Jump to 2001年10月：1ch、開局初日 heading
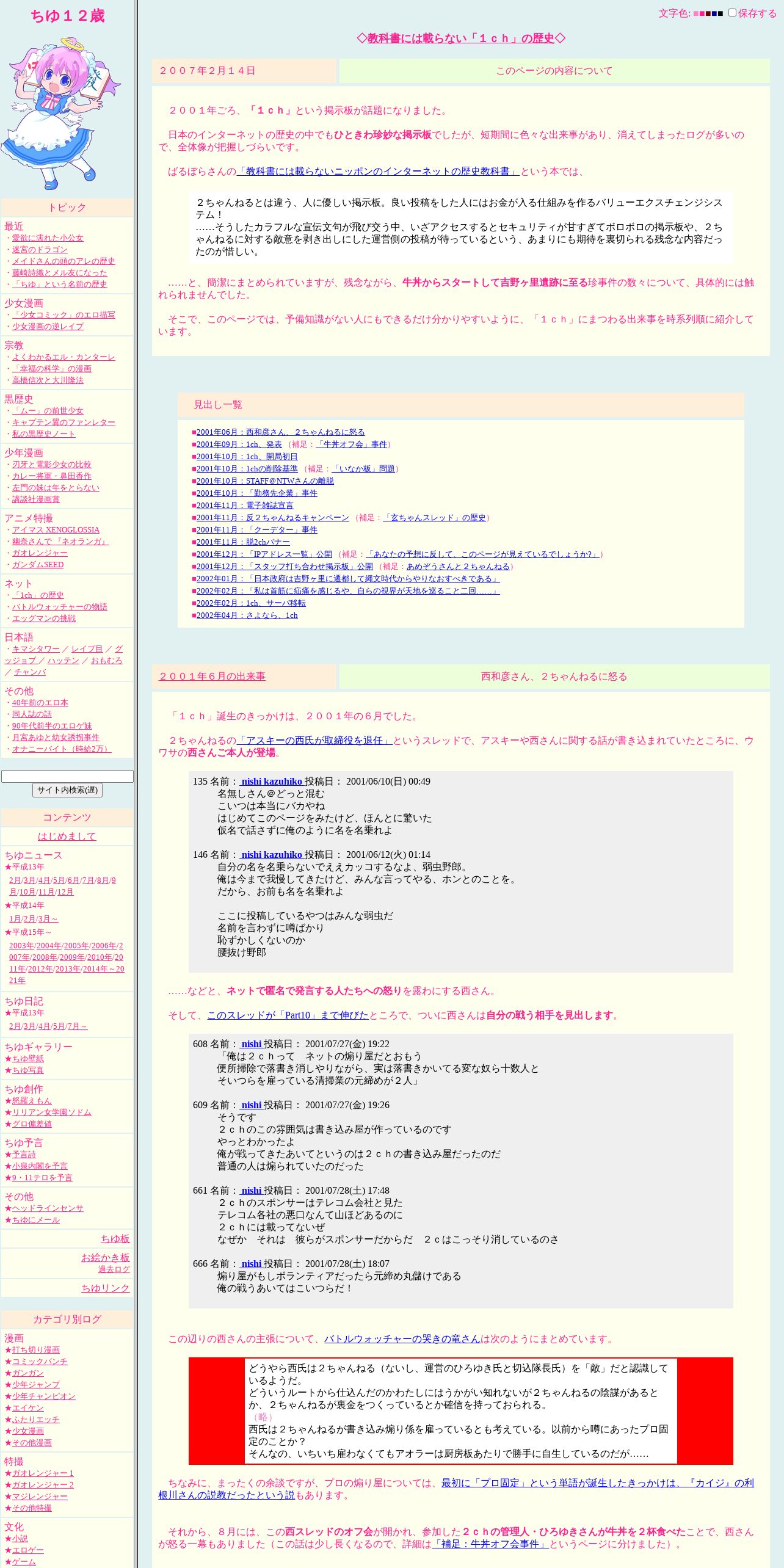Viewport: 784px width, 1568px height. coord(247,457)
